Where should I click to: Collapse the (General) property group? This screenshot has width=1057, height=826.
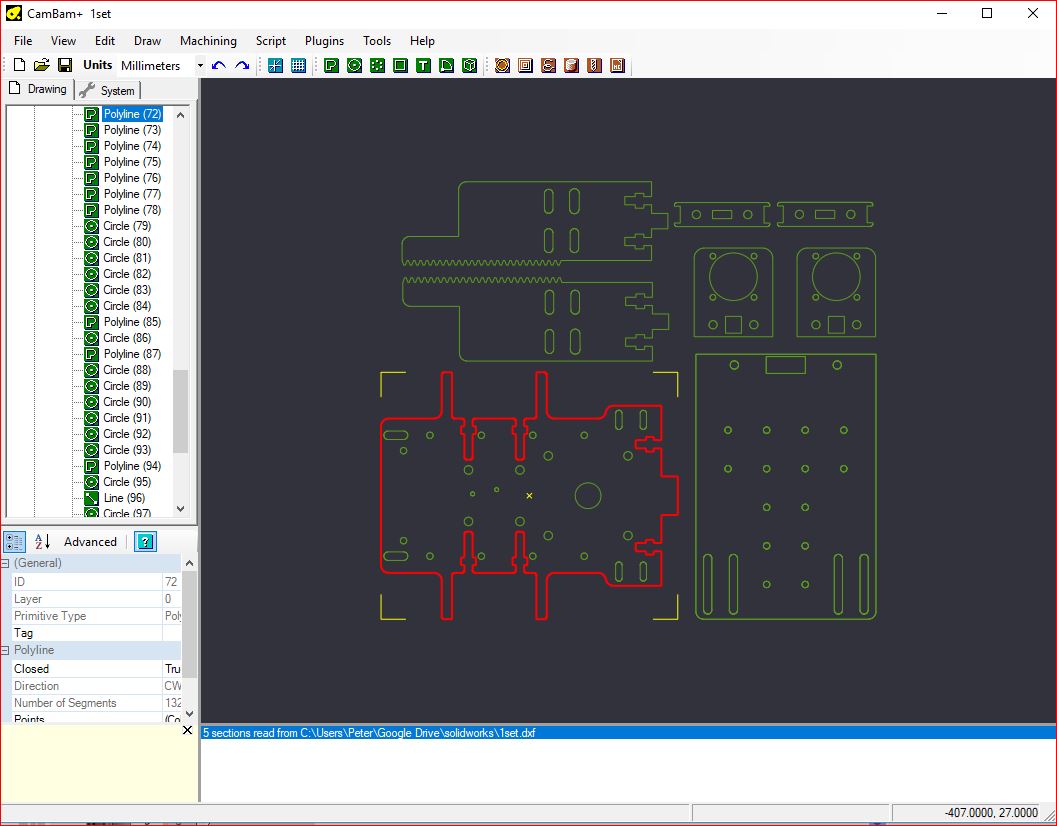7,563
